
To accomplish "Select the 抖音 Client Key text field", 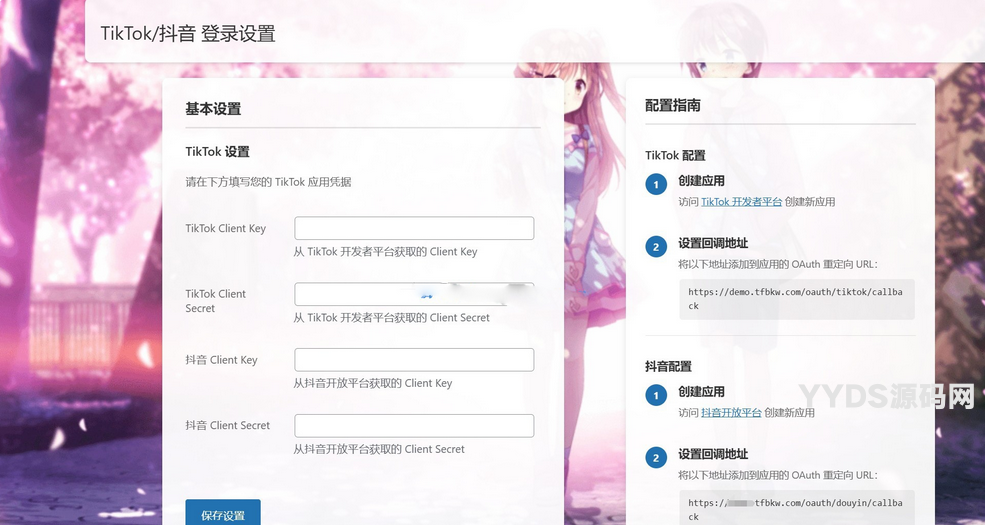I will [413, 360].
